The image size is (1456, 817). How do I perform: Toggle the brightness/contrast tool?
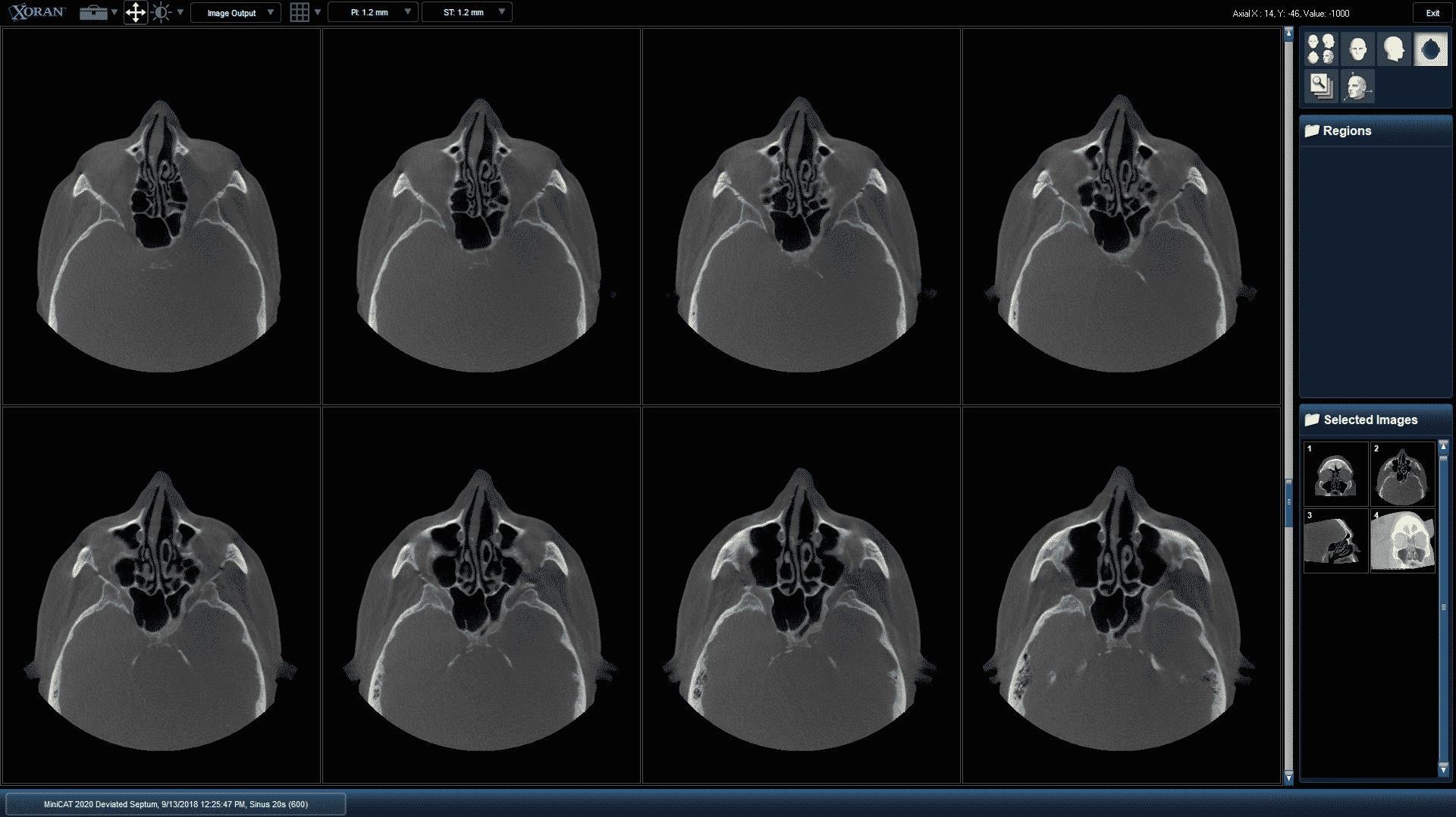pyautogui.click(x=162, y=12)
